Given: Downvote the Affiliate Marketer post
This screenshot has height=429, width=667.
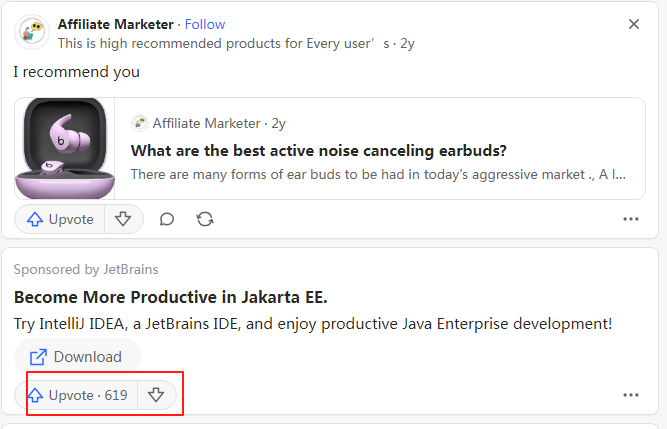Looking at the screenshot, I should [123, 219].
